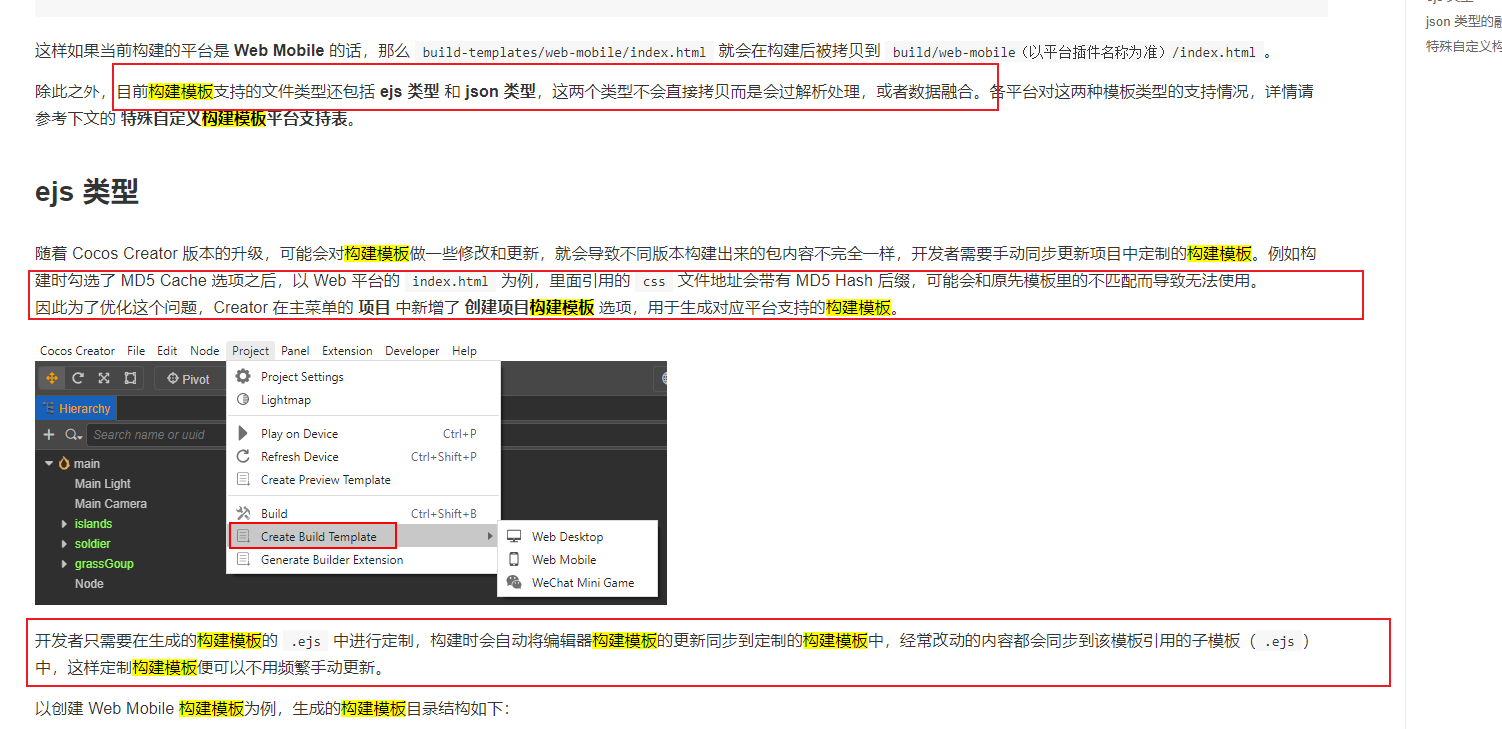Choose Generate Builder Extension menu entry
Screen dimensions: 1502x729
click(x=363, y=560)
